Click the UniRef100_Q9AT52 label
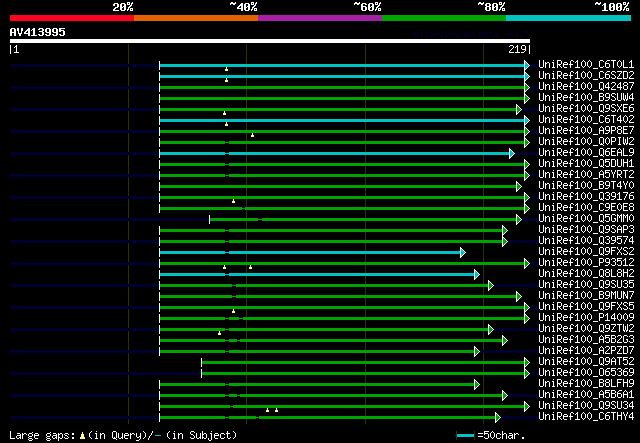 tap(586, 362)
